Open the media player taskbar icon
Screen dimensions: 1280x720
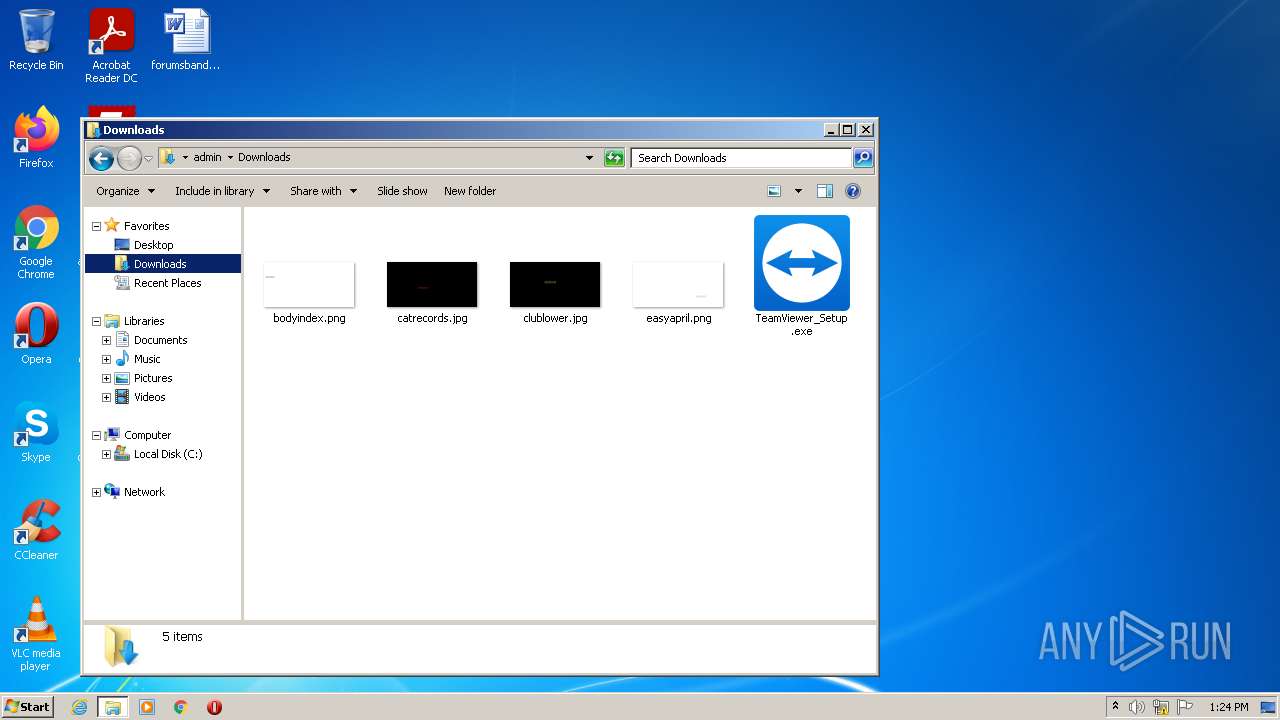(147, 707)
